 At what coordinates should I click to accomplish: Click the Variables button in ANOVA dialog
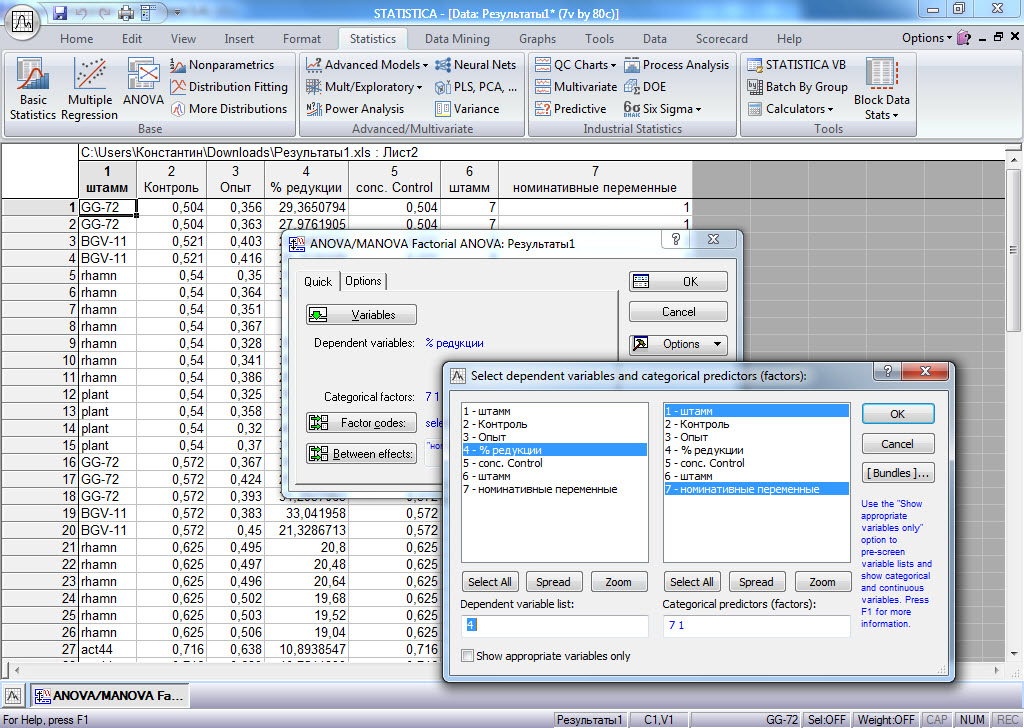coord(361,315)
